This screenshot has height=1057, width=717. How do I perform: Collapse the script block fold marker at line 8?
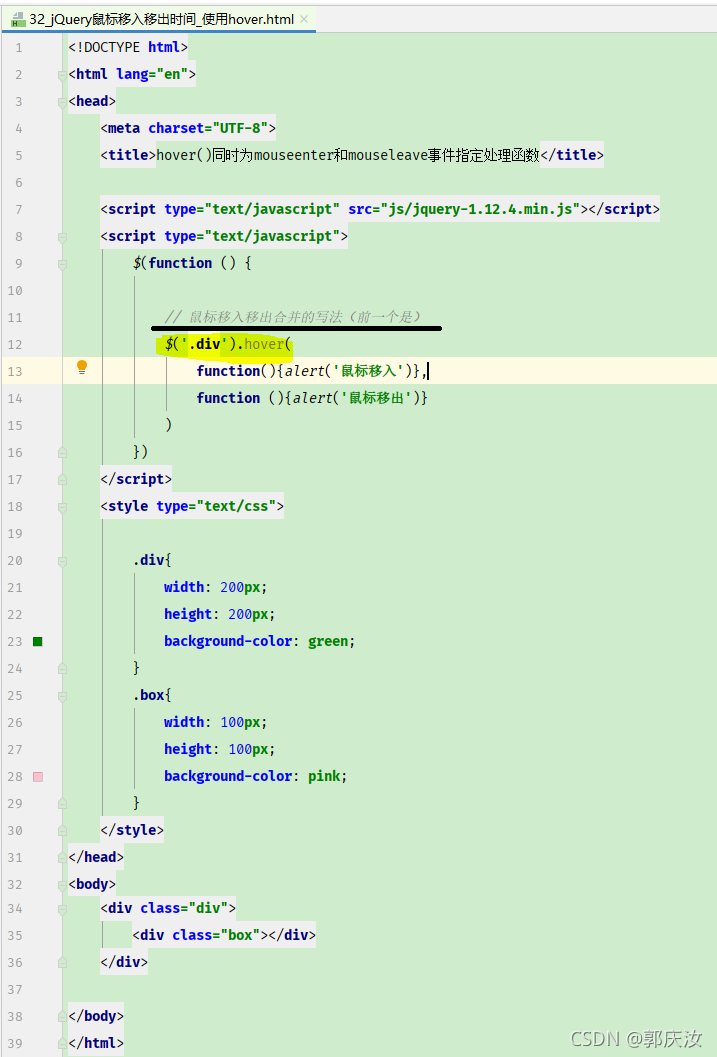coord(62,237)
